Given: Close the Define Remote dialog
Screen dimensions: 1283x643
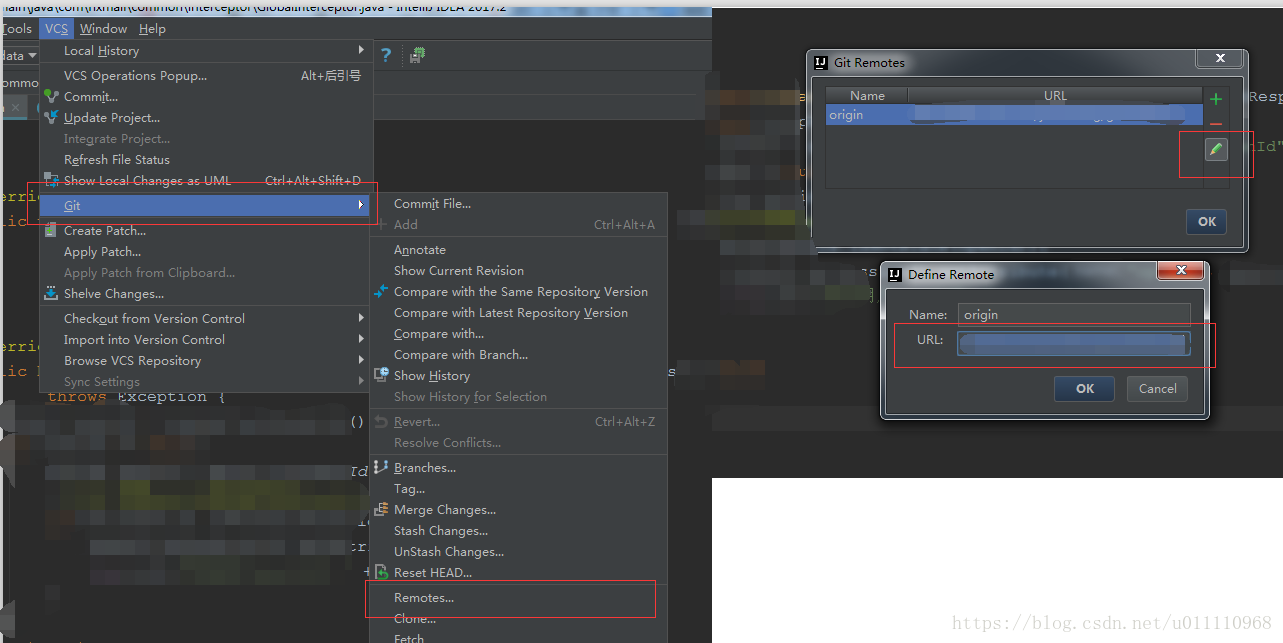Looking at the screenshot, I should pyautogui.click(x=1181, y=270).
